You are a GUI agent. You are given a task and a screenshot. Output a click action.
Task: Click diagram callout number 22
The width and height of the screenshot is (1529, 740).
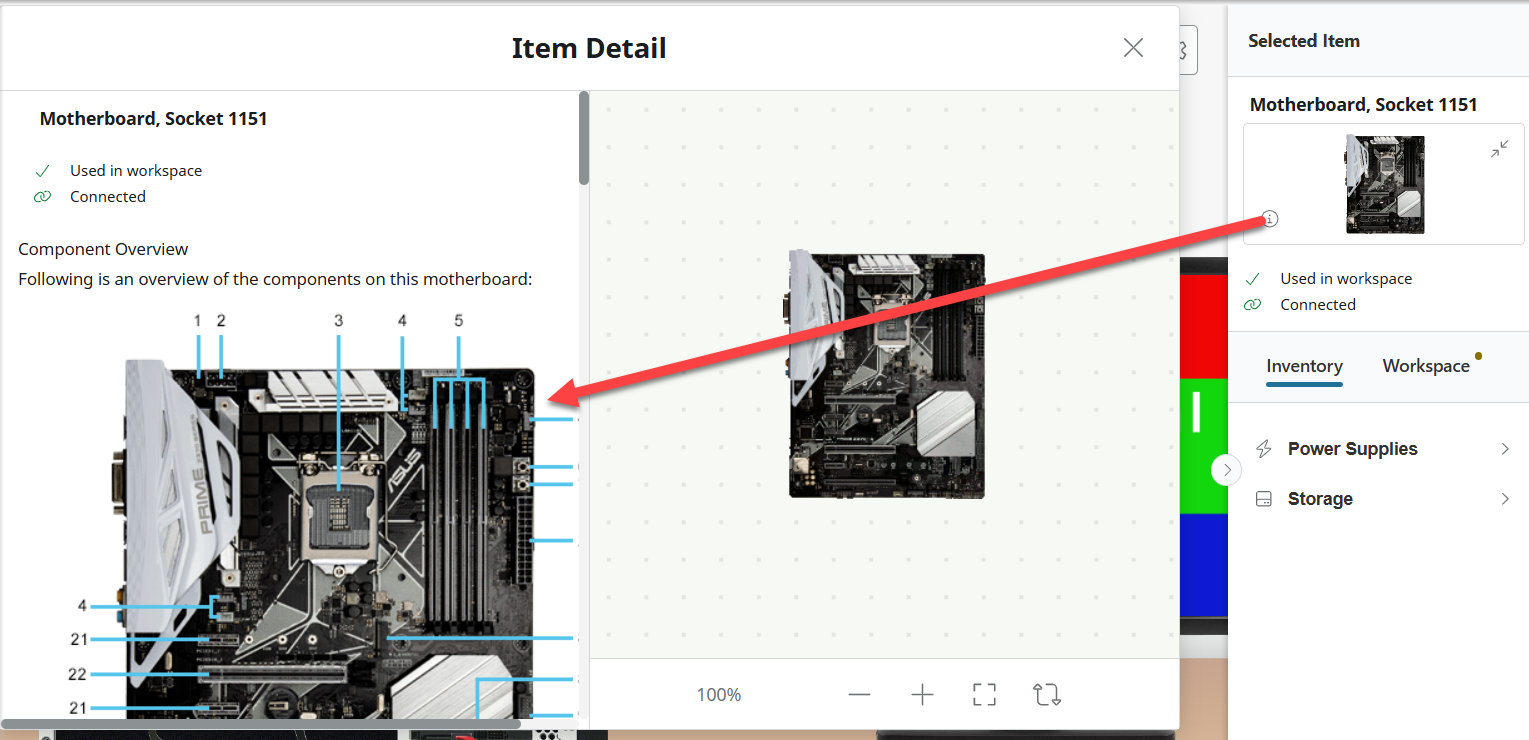pos(77,674)
